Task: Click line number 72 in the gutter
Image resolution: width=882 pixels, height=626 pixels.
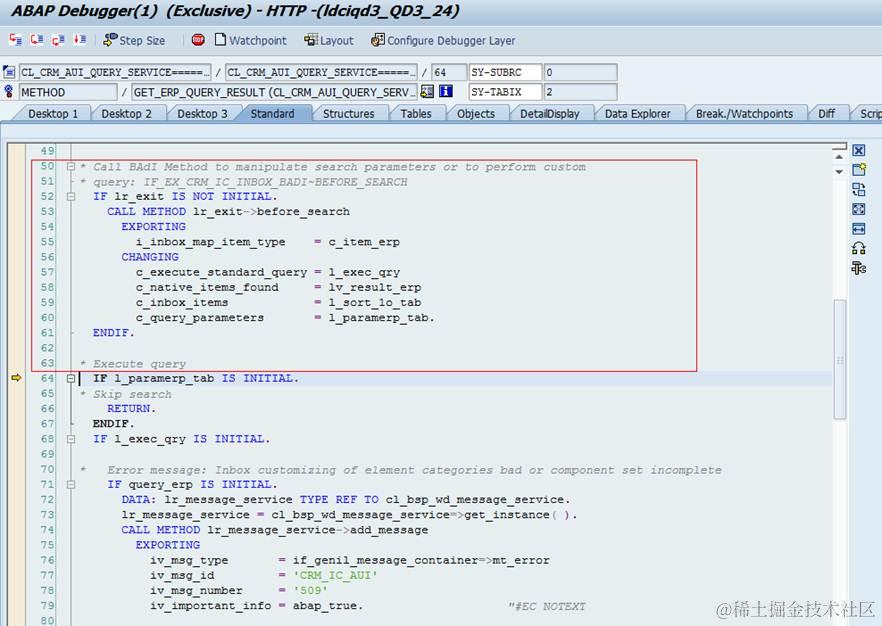Action: [x=48, y=499]
